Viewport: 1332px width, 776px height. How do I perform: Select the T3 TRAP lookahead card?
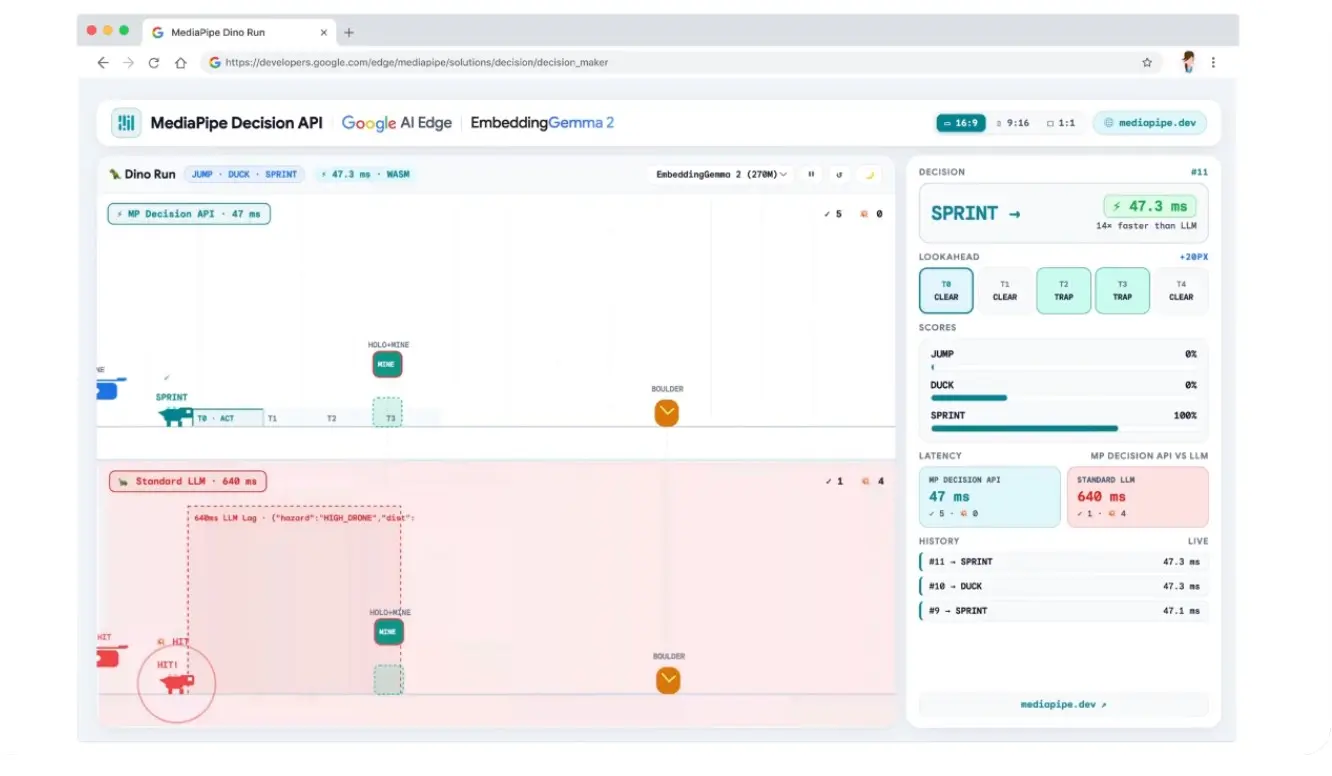pyautogui.click(x=1122, y=290)
